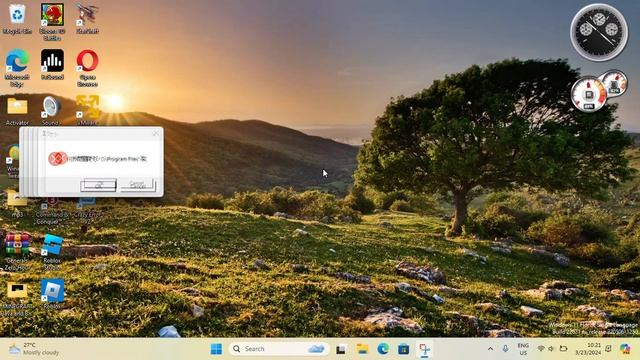Click the battery tray icon
640x360 pixels.
563,349
